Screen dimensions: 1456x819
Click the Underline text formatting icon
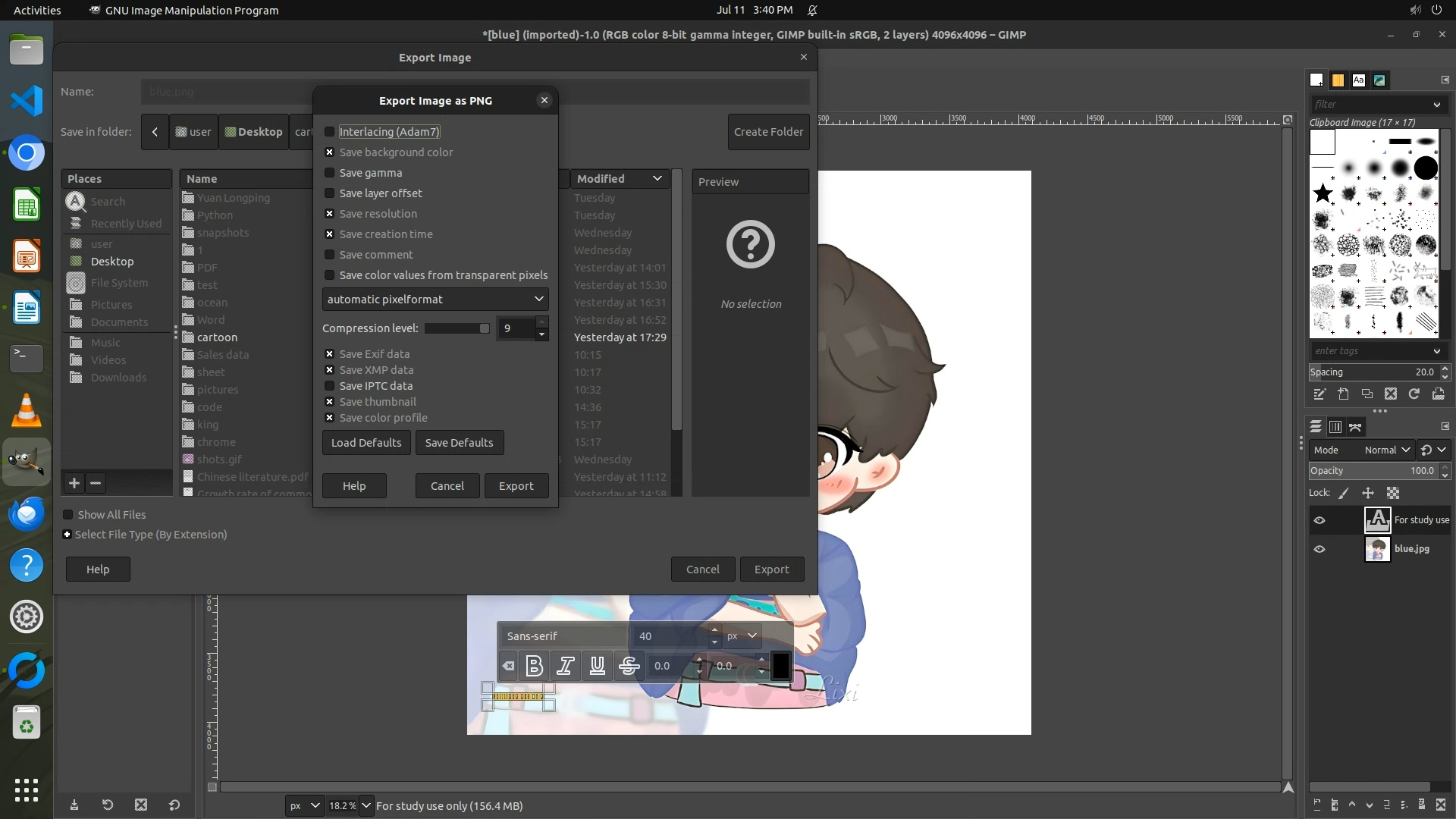tap(598, 666)
